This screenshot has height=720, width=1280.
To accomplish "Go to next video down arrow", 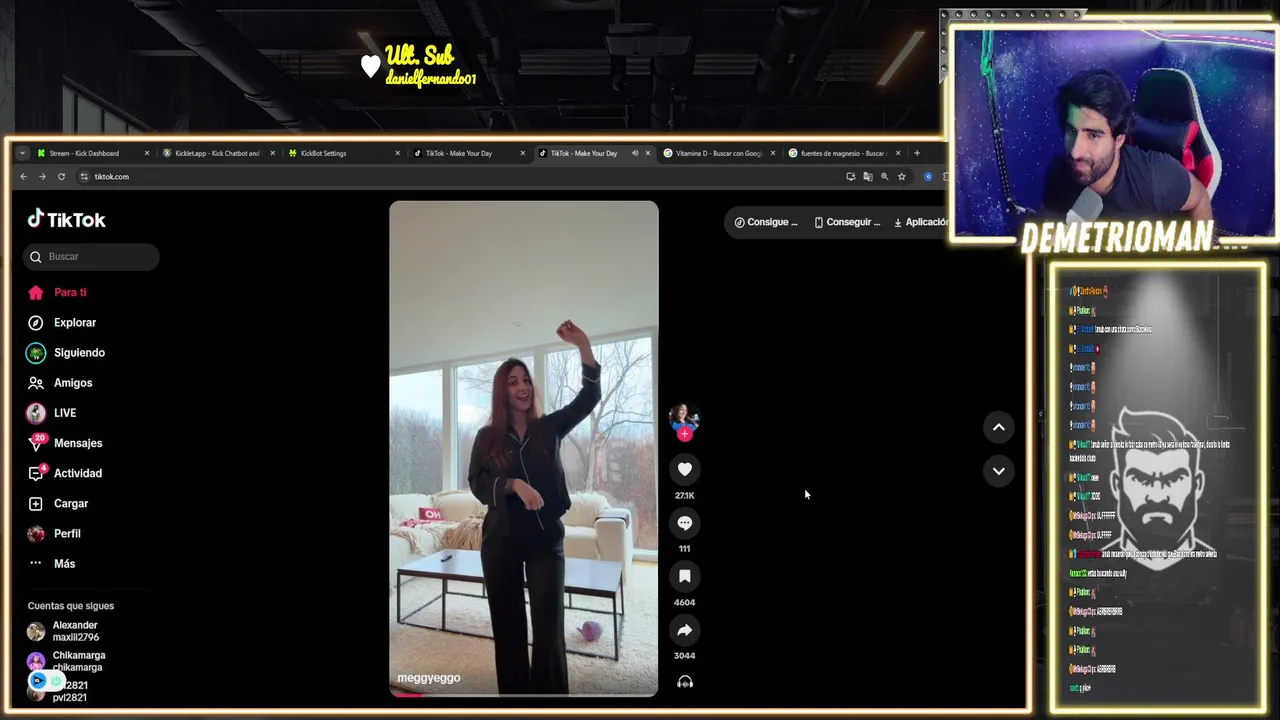I will [x=998, y=471].
